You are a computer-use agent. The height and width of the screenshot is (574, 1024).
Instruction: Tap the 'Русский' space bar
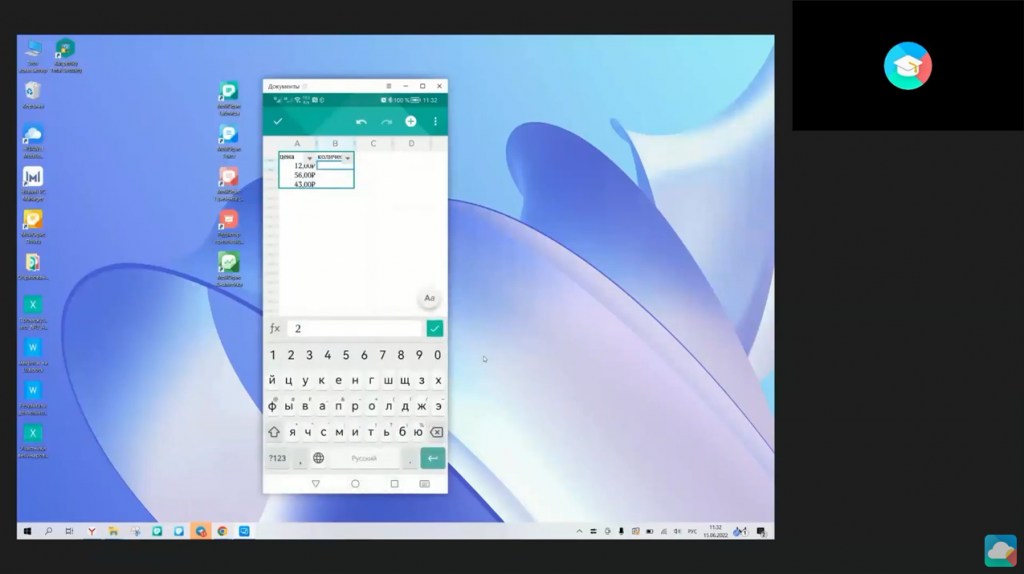pyautogui.click(x=364, y=458)
